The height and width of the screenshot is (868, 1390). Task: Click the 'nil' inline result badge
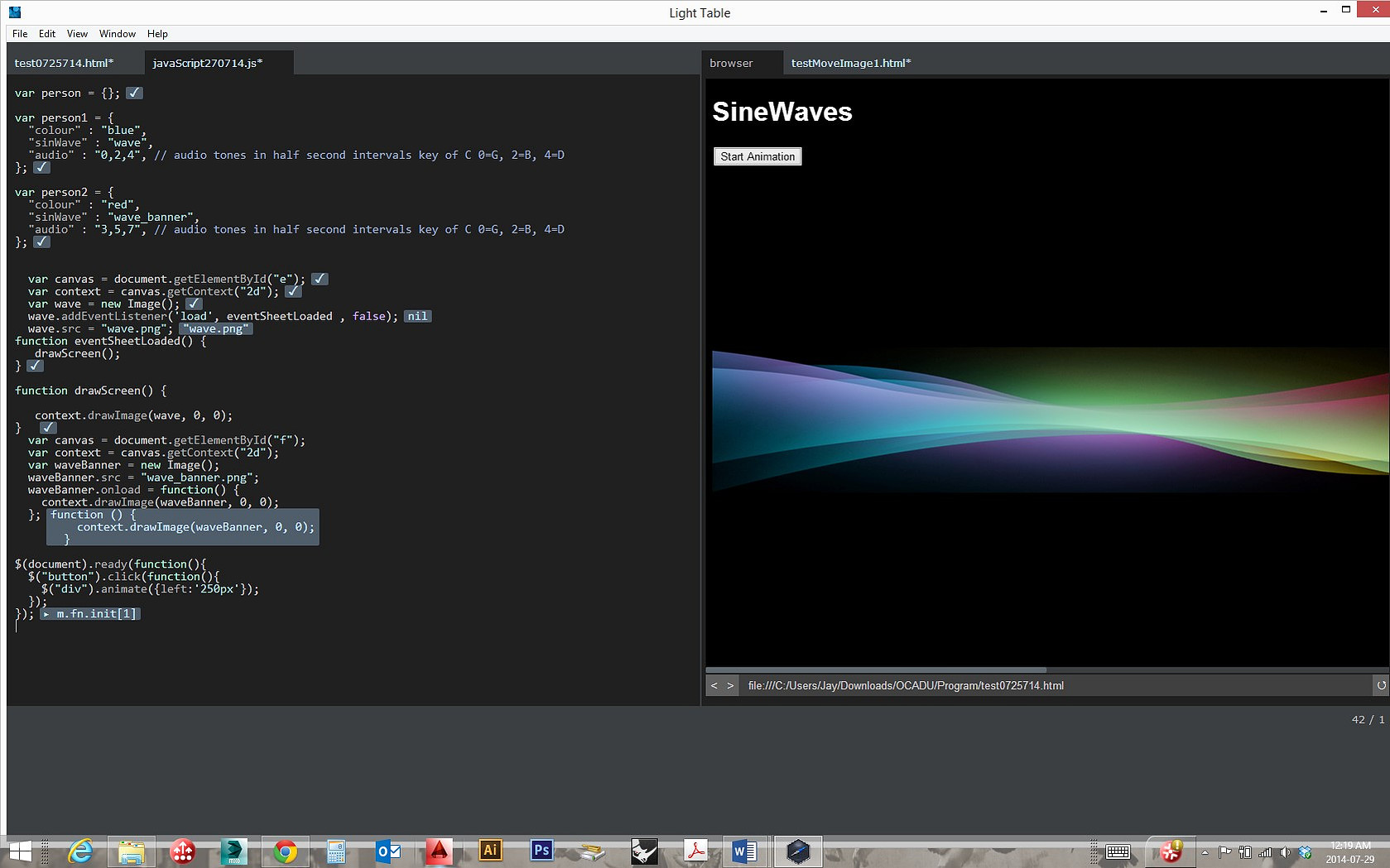coord(417,316)
